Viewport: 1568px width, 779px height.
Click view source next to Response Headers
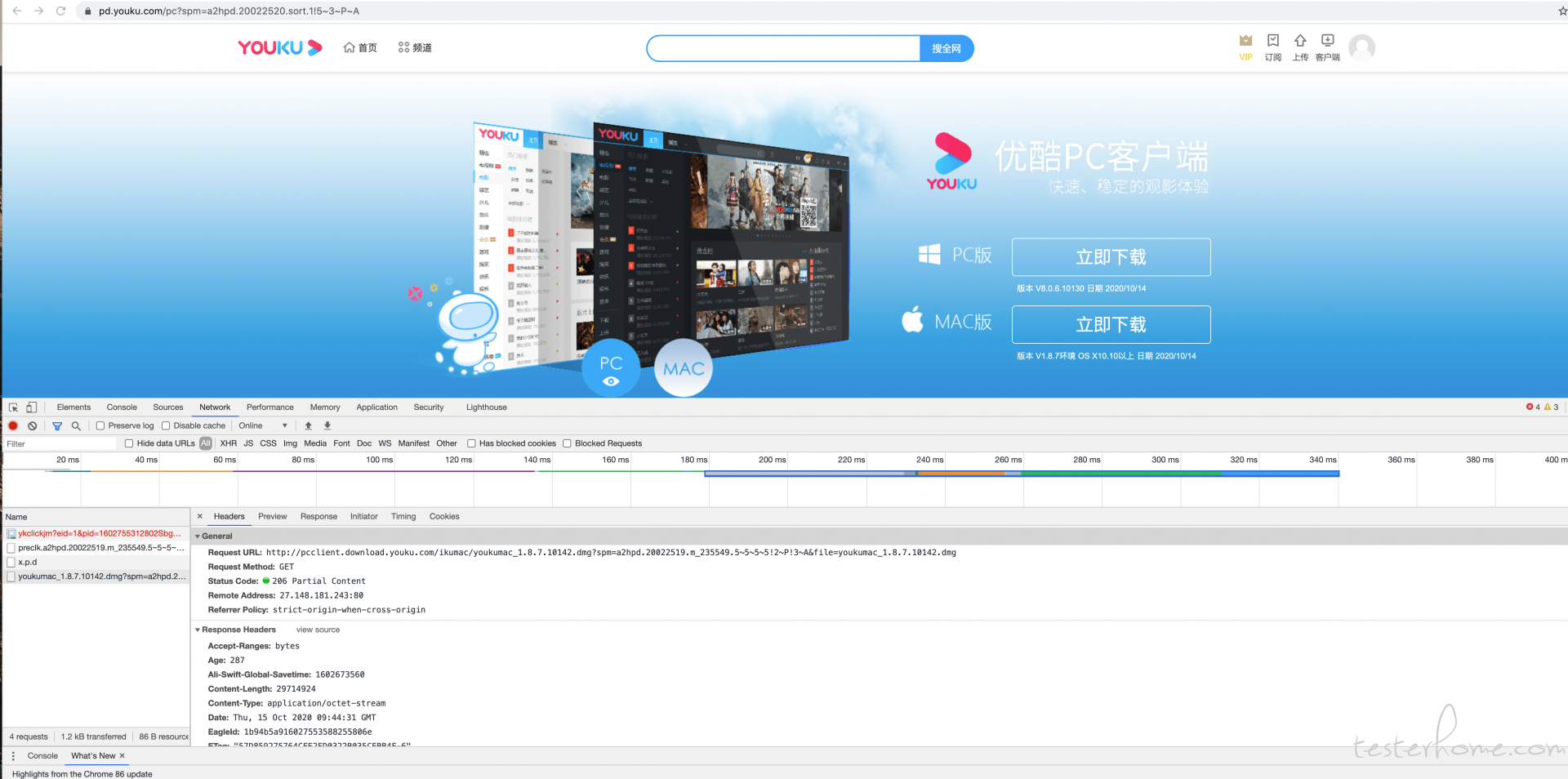(318, 630)
